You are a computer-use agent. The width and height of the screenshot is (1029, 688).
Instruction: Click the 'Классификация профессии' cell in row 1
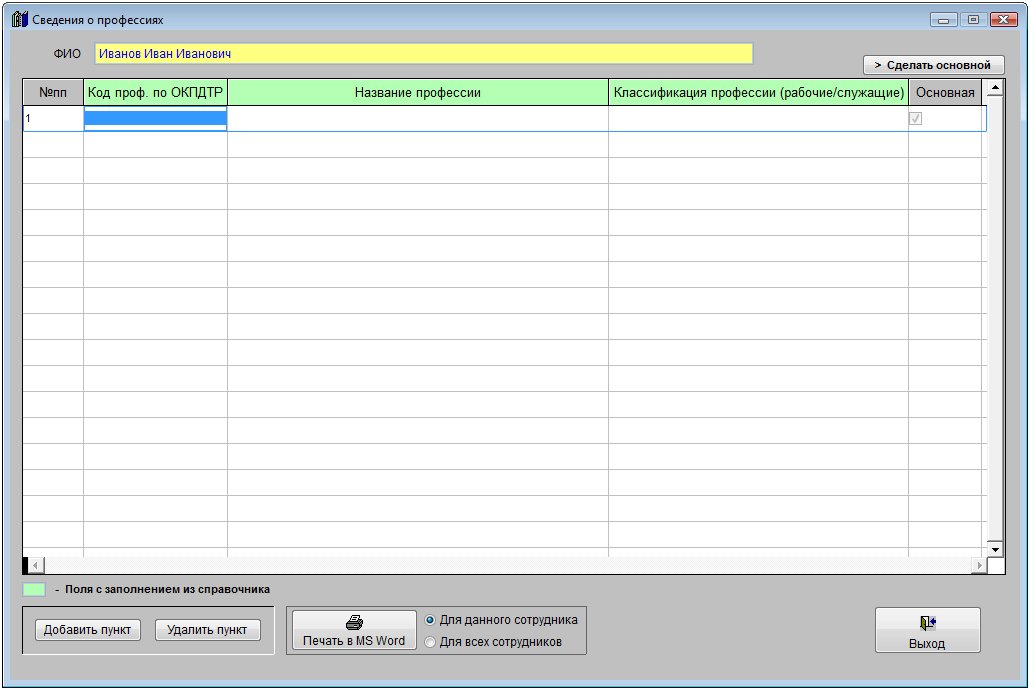759,118
